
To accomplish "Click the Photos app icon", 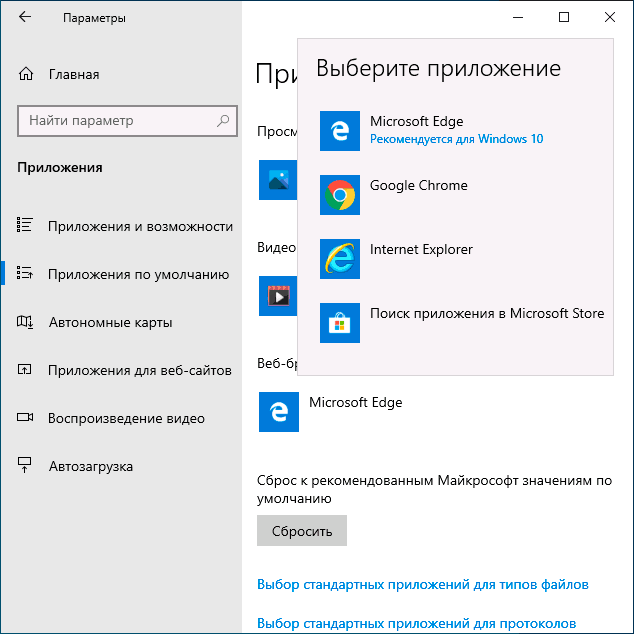I will [x=278, y=180].
